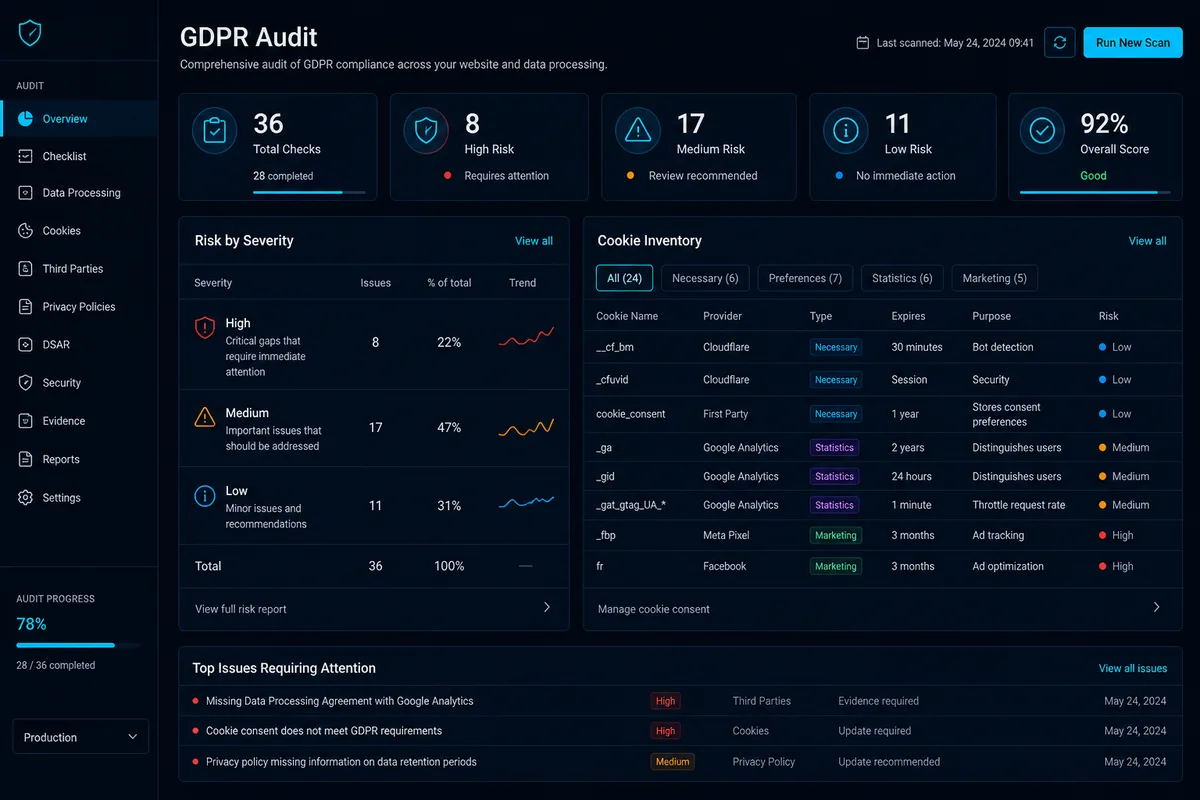Expand Manage cookie consent chevron
The height and width of the screenshot is (800, 1200).
[1157, 607]
